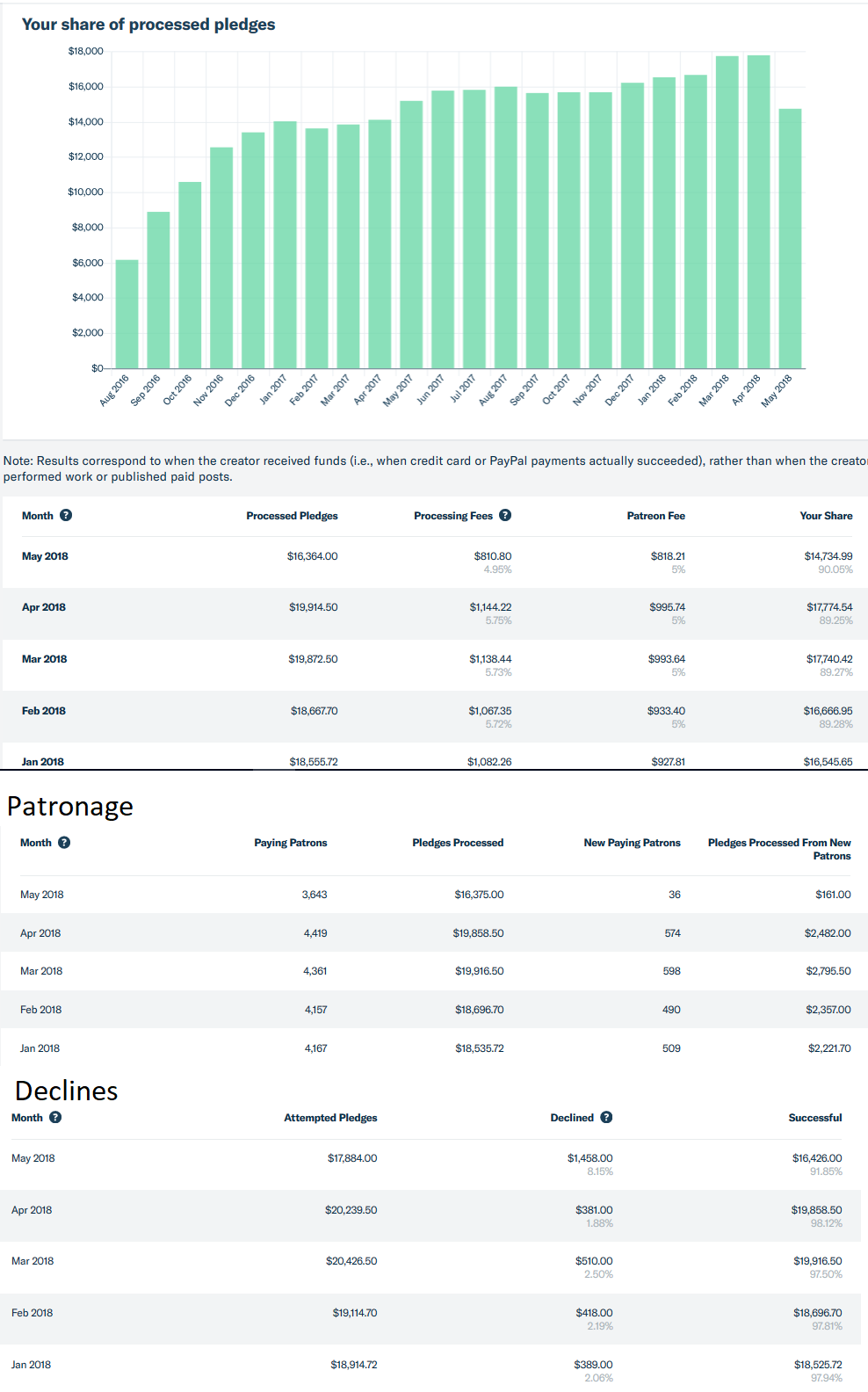This screenshot has width=868, height=1392.
Task: Click the Mar 2018 row label under Patronage
Action: point(41,971)
